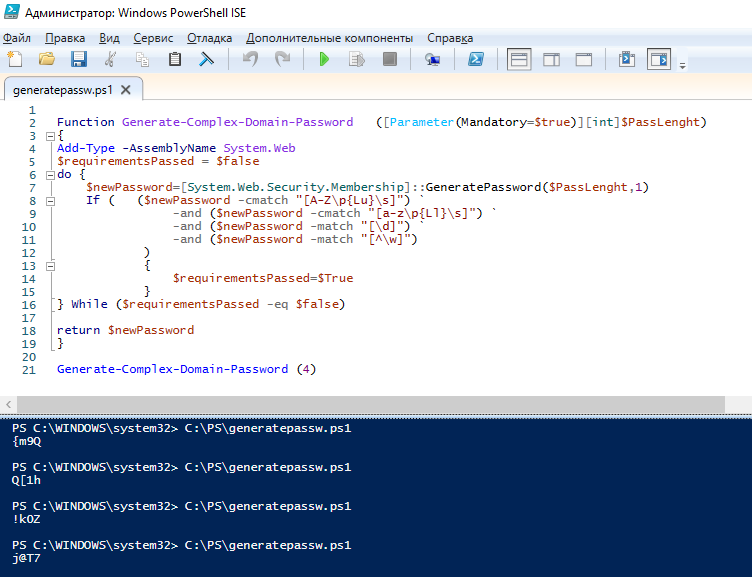Open new remote PowerShell tab icon
752x577 pixels.
tap(432, 59)
